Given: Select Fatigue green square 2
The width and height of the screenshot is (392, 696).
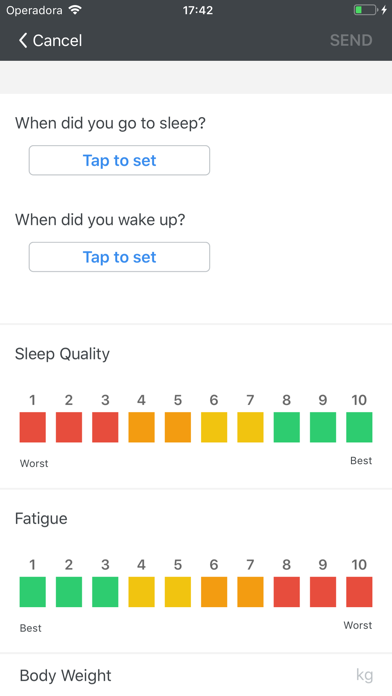Looking at the screenshot, I should click(69, 592).
